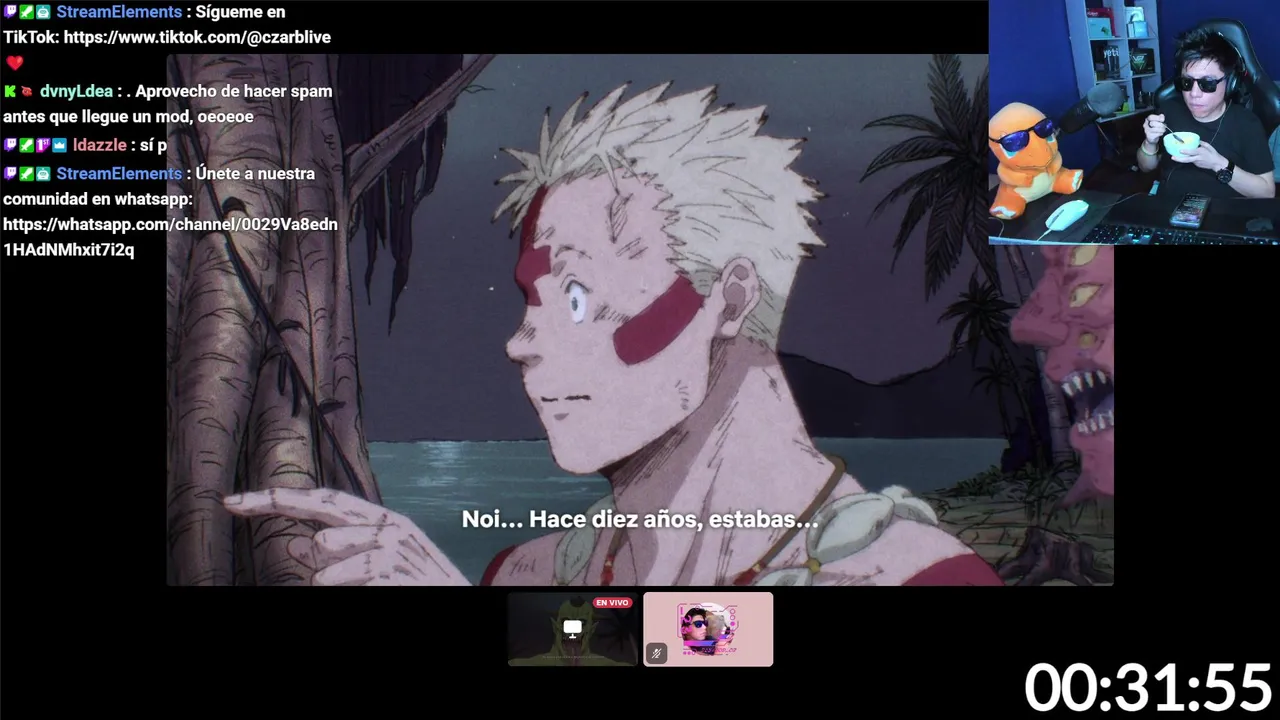Click the muted microphone icon on the avatar thumbnail
Image resolution: width=1280 pixels, height=720 pixels.
[656, 654]
